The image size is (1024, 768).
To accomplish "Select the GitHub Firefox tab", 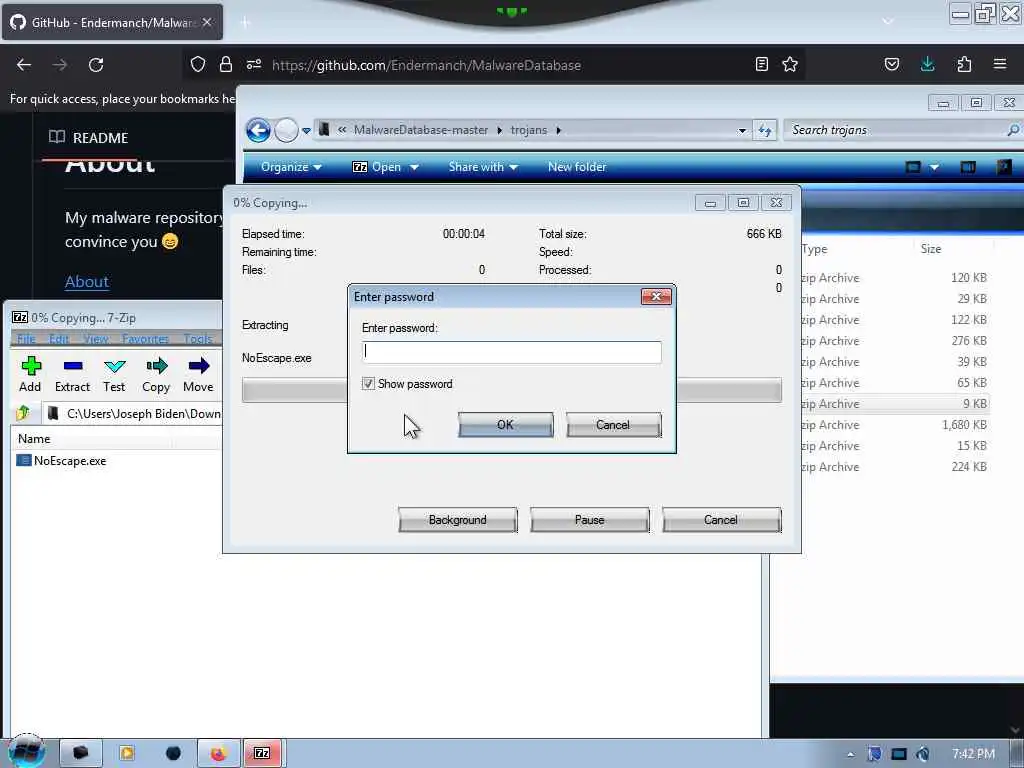I will pyautogui.click(x=112, y=23).
